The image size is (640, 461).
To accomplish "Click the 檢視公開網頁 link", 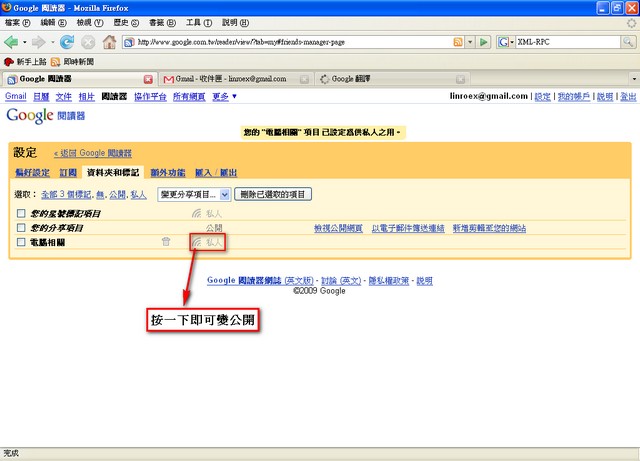I will coord(338,228).
